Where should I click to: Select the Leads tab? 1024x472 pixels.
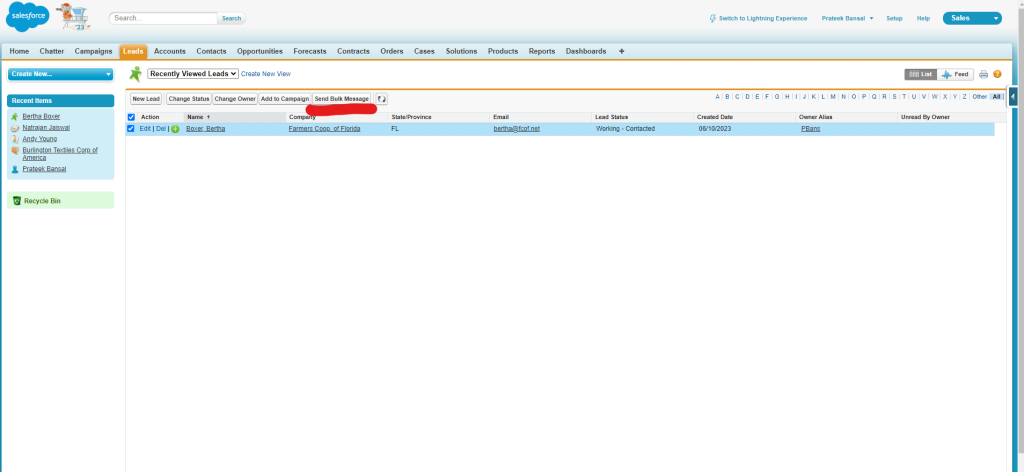(133, 51)
